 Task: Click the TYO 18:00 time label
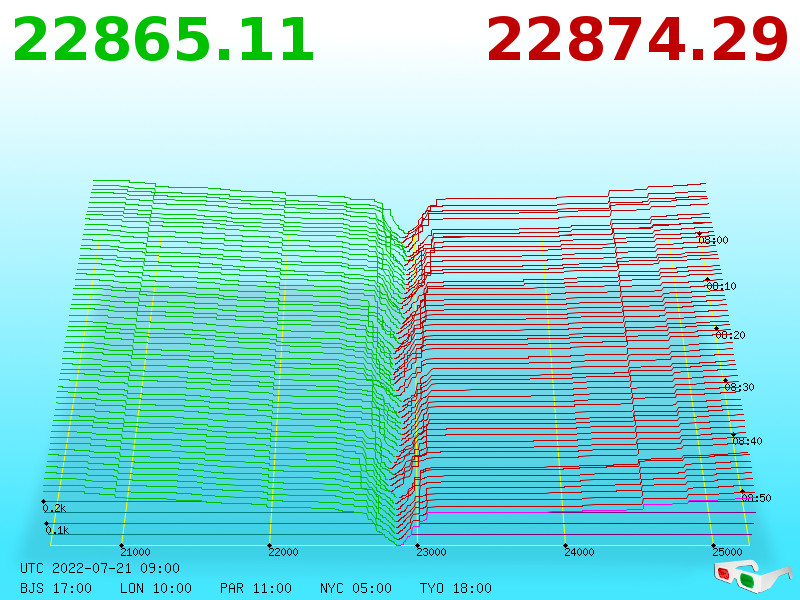(456, 588)
